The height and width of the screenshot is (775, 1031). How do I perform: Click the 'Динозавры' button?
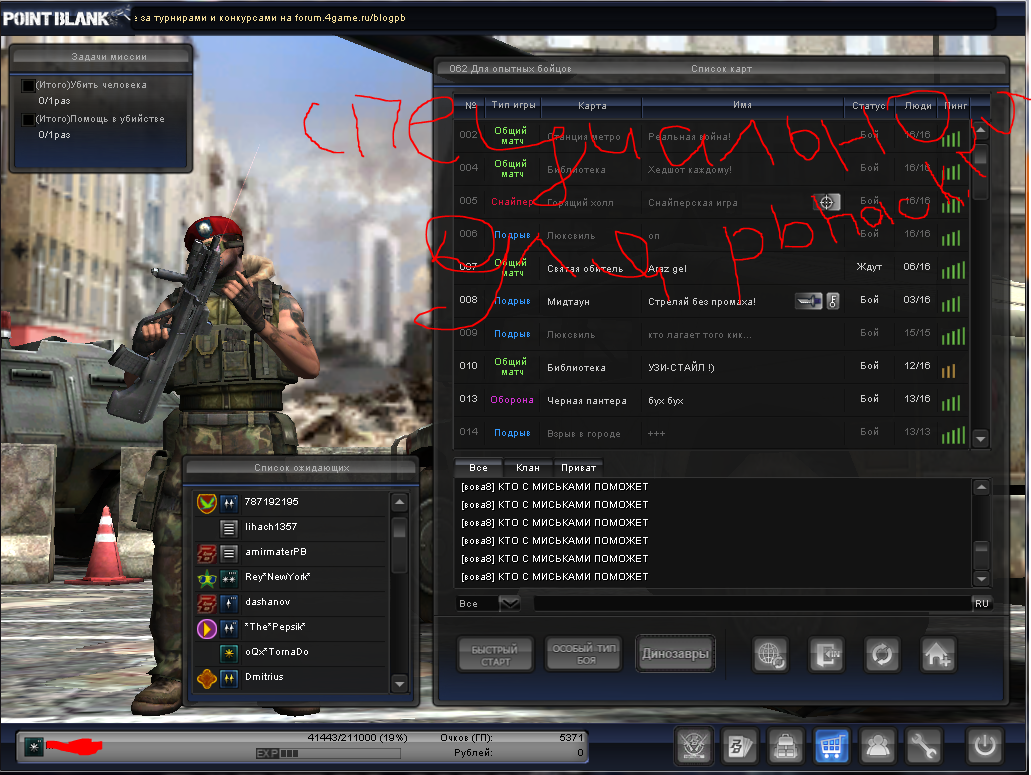coord(675,653)
